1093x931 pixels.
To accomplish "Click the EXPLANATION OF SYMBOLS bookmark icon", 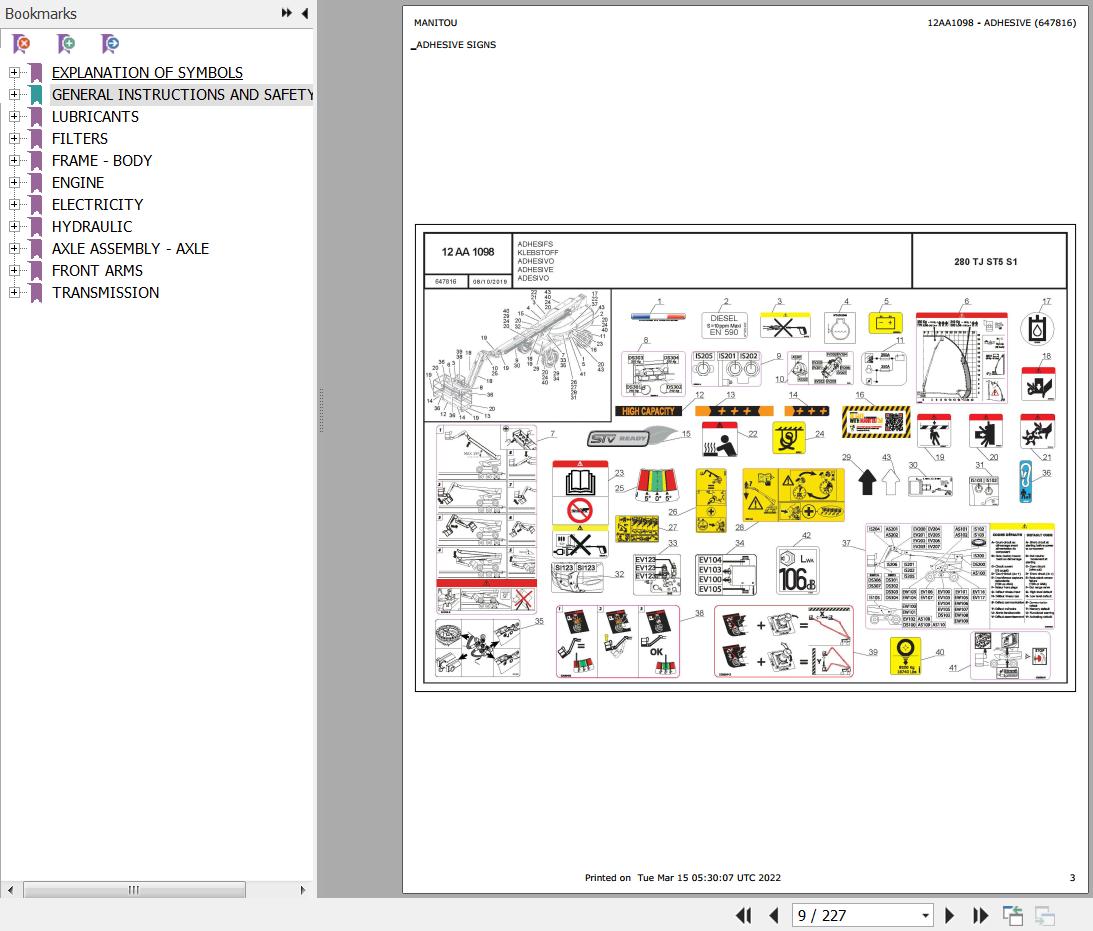I will 36,72.
